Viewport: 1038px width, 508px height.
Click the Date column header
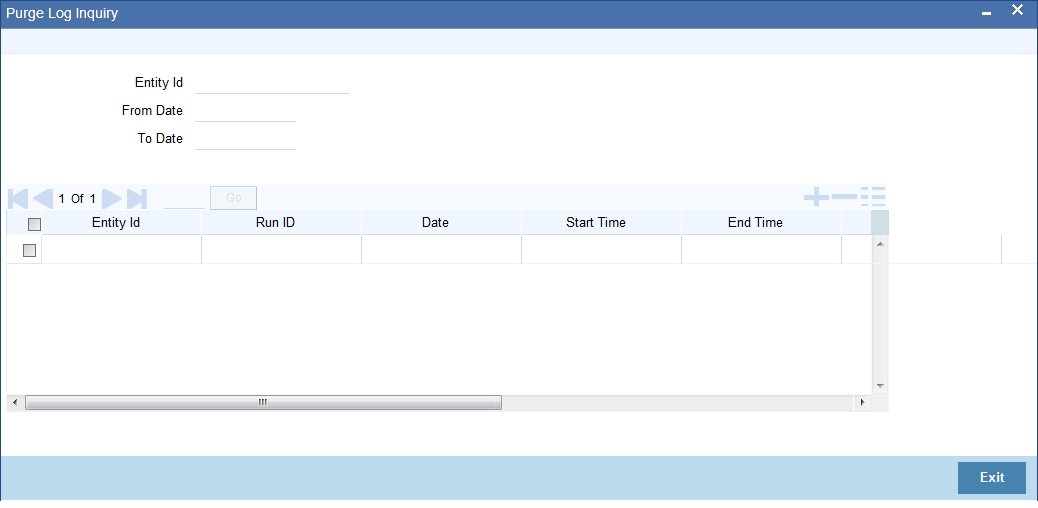pos(436,223)
